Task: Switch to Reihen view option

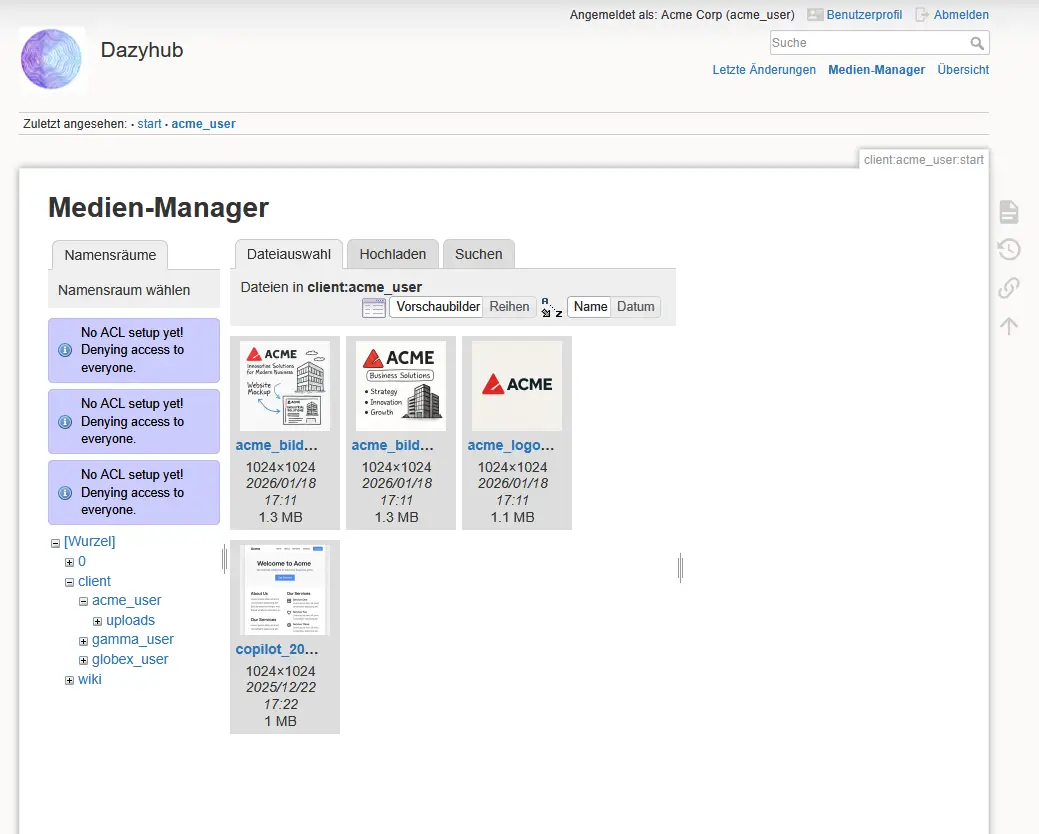Action: (x=509, y=307)
